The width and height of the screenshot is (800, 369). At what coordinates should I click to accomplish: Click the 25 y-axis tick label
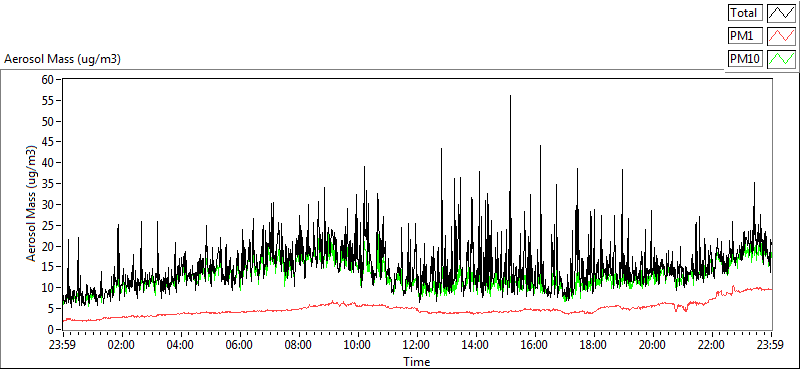point(47,225)
